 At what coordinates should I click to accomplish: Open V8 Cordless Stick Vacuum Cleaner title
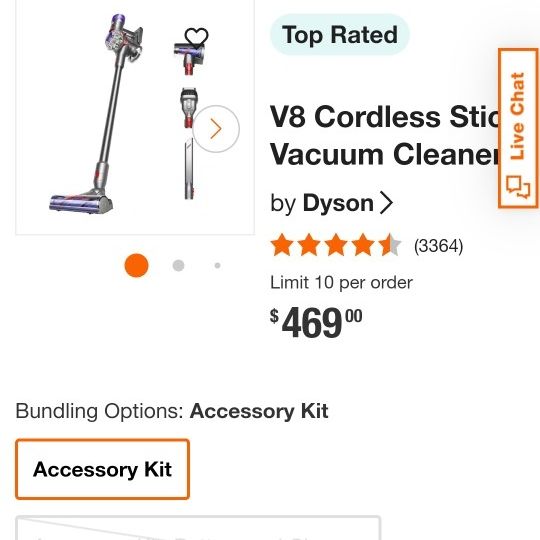(x=384, y=135)
